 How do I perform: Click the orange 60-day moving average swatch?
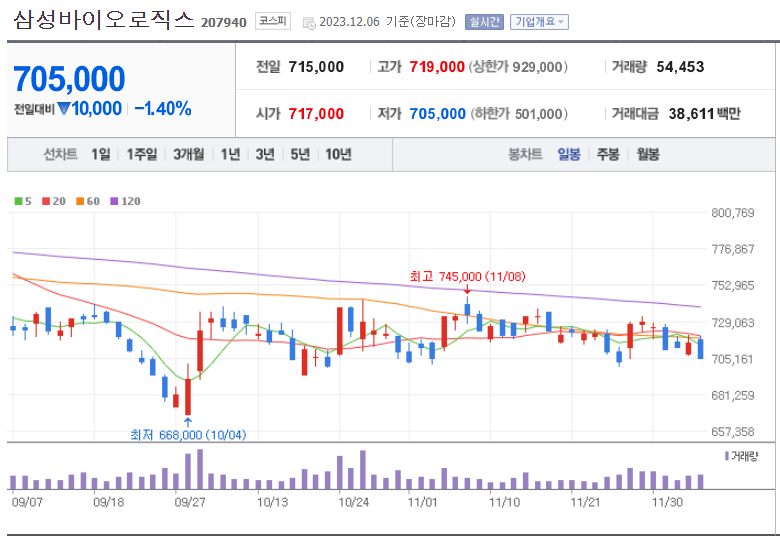click(80, 201)
